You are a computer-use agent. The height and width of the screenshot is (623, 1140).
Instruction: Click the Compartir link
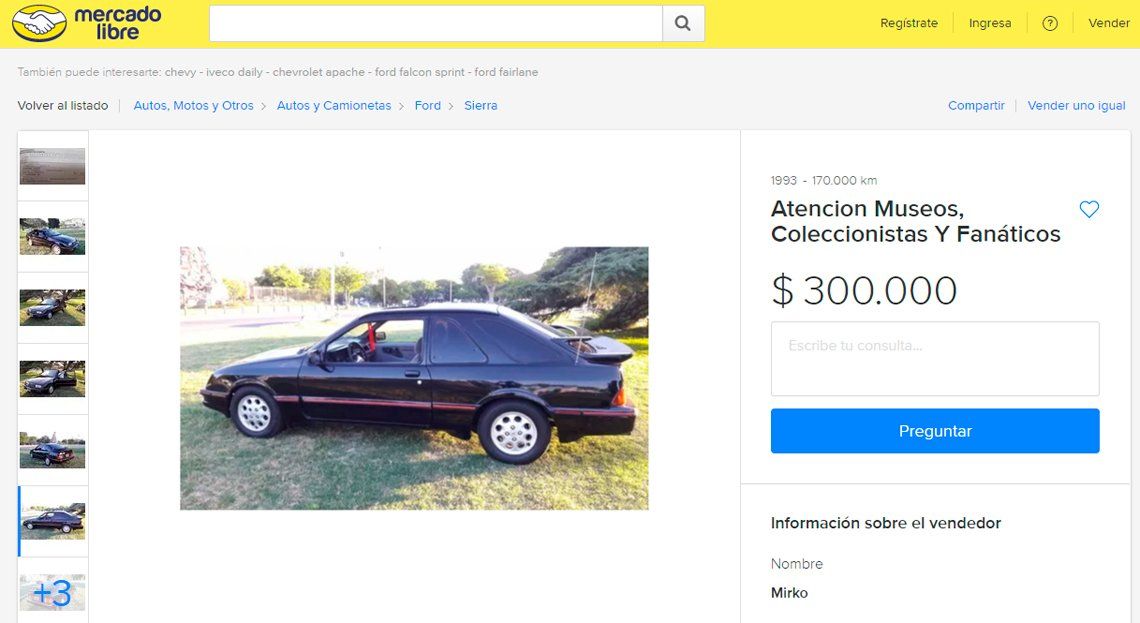click(976, 105)
